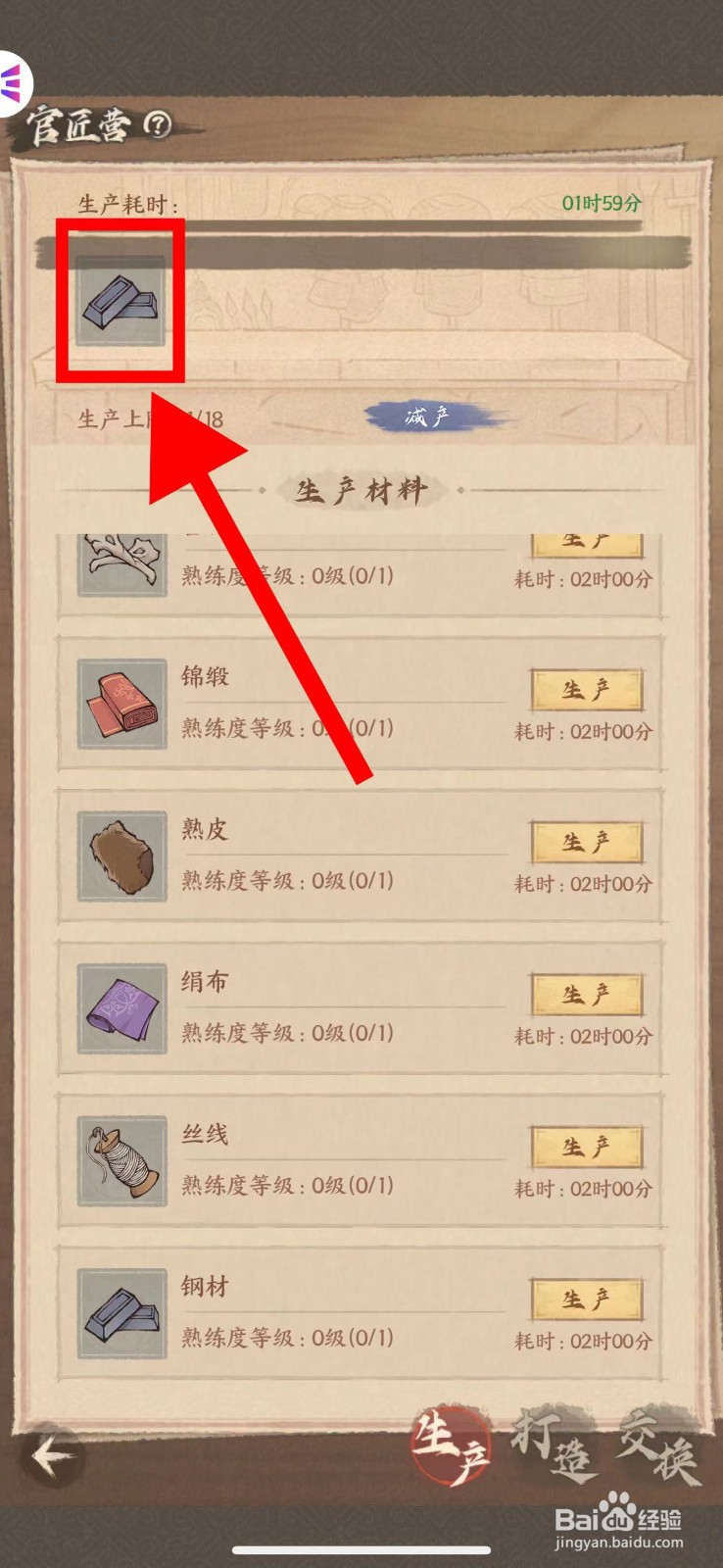Select the 绢布 purple silk cloth icon
The width and height of the screenshot is (723, 1568).
tap(122, 1008)
